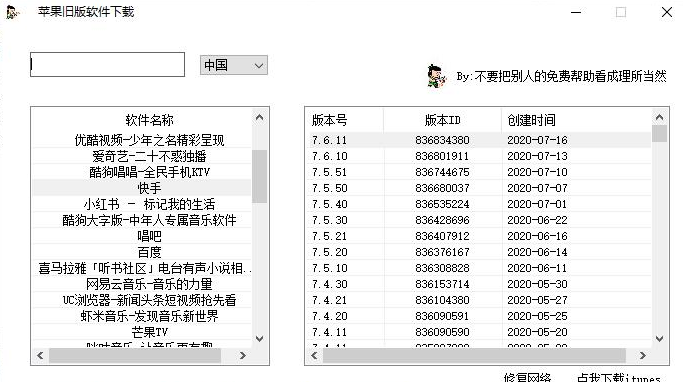This screenshot has height=382, width=683.
Task: Click the By:不要把别人的免费帮助看成理所当然 text
Action: 561,77
